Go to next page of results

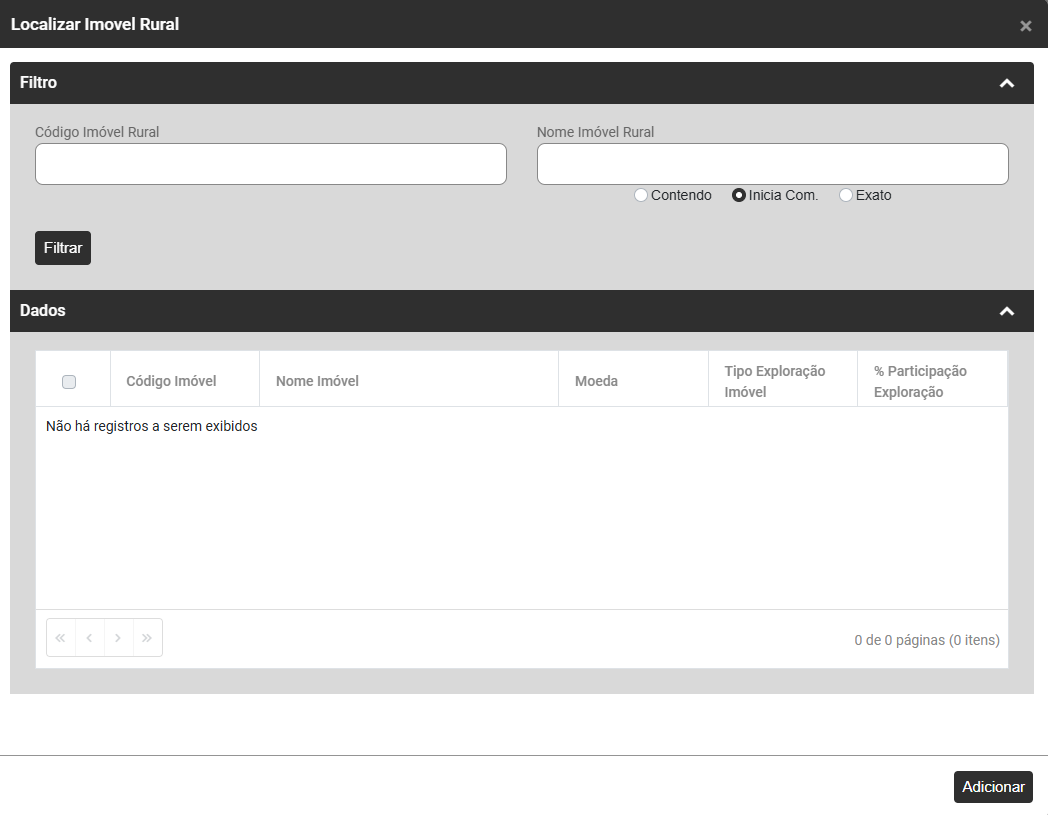[119, 638]
